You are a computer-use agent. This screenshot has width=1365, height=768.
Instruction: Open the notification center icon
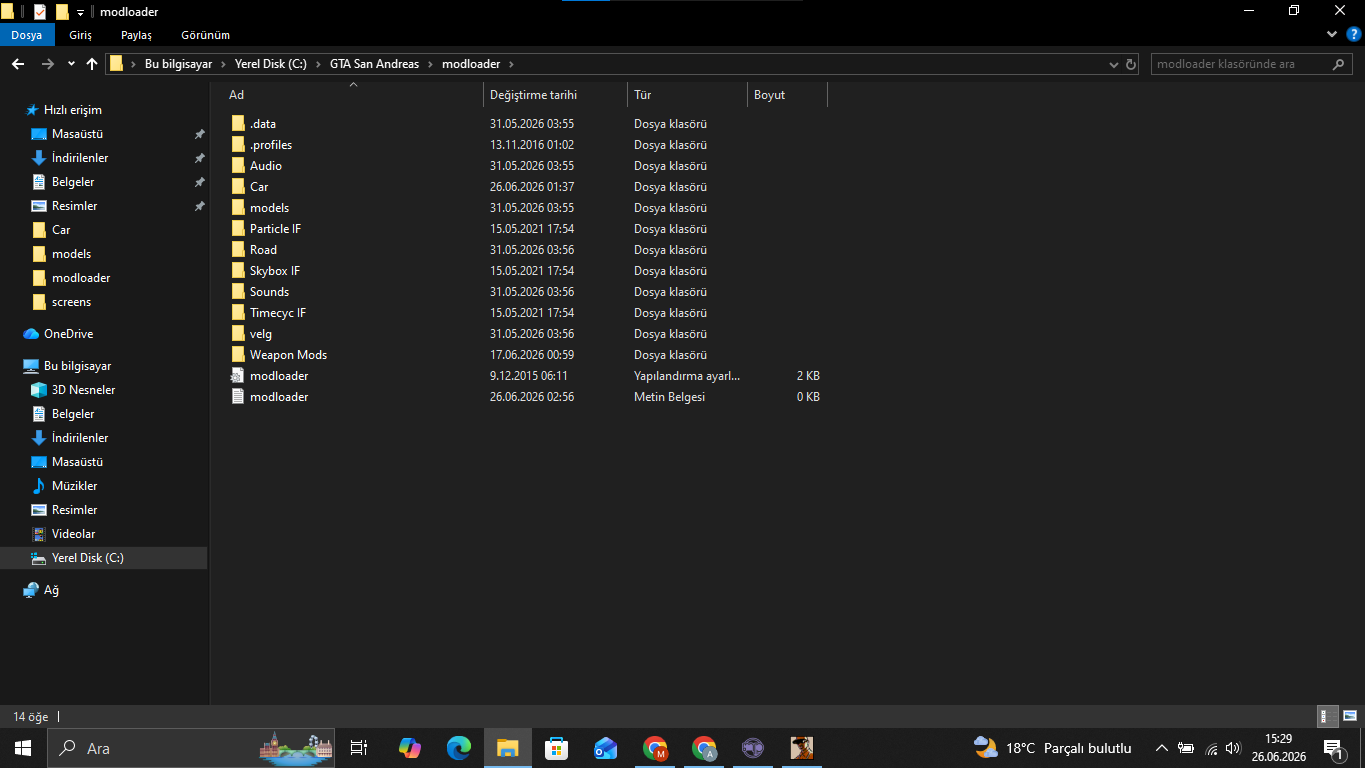(1333, 748)
